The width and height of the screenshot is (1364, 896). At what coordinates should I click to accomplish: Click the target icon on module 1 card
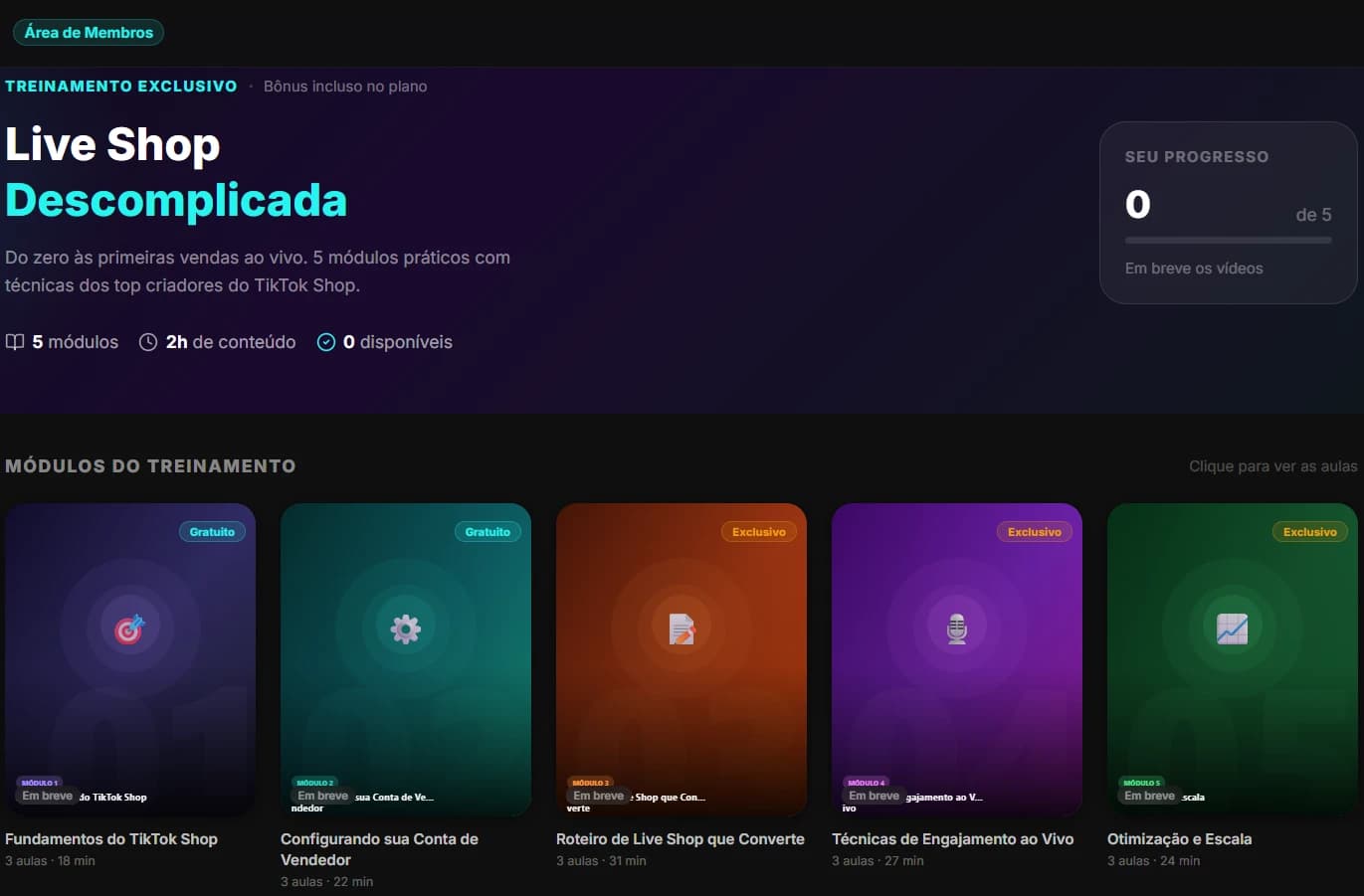pyautogui.click(x=129, y=628)
